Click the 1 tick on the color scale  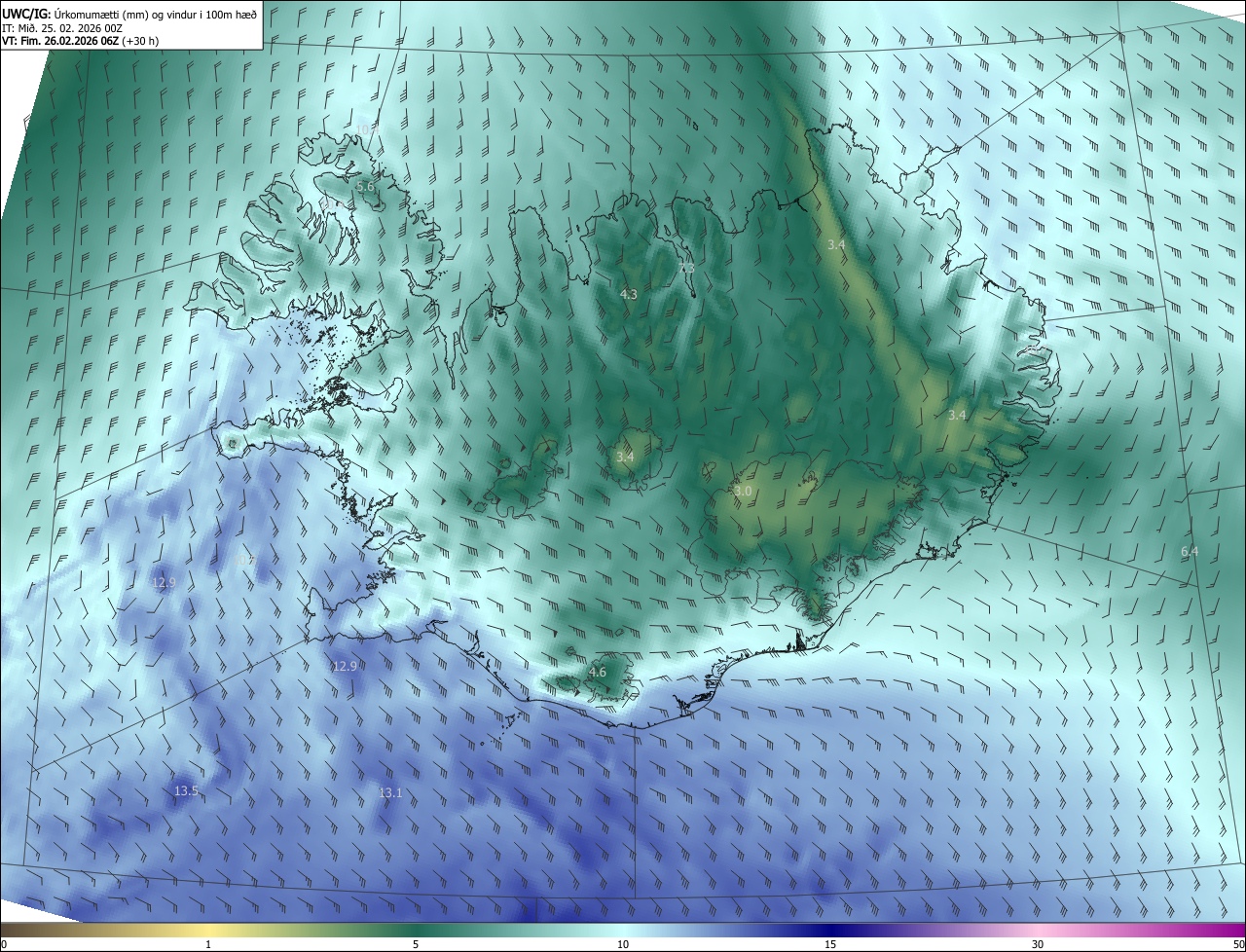208,944
